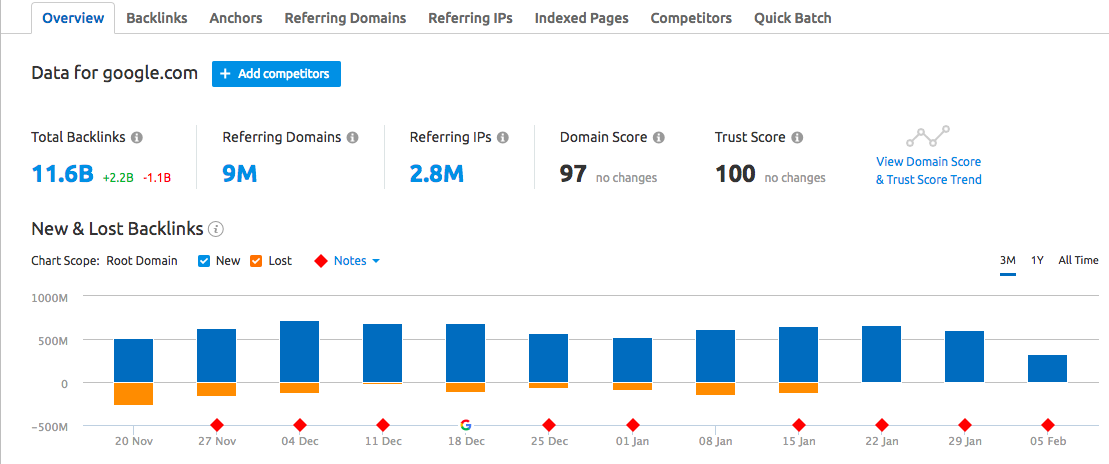Click the Root Domain chart scope text
The image size is (1109, 464).
click(141, 261)
